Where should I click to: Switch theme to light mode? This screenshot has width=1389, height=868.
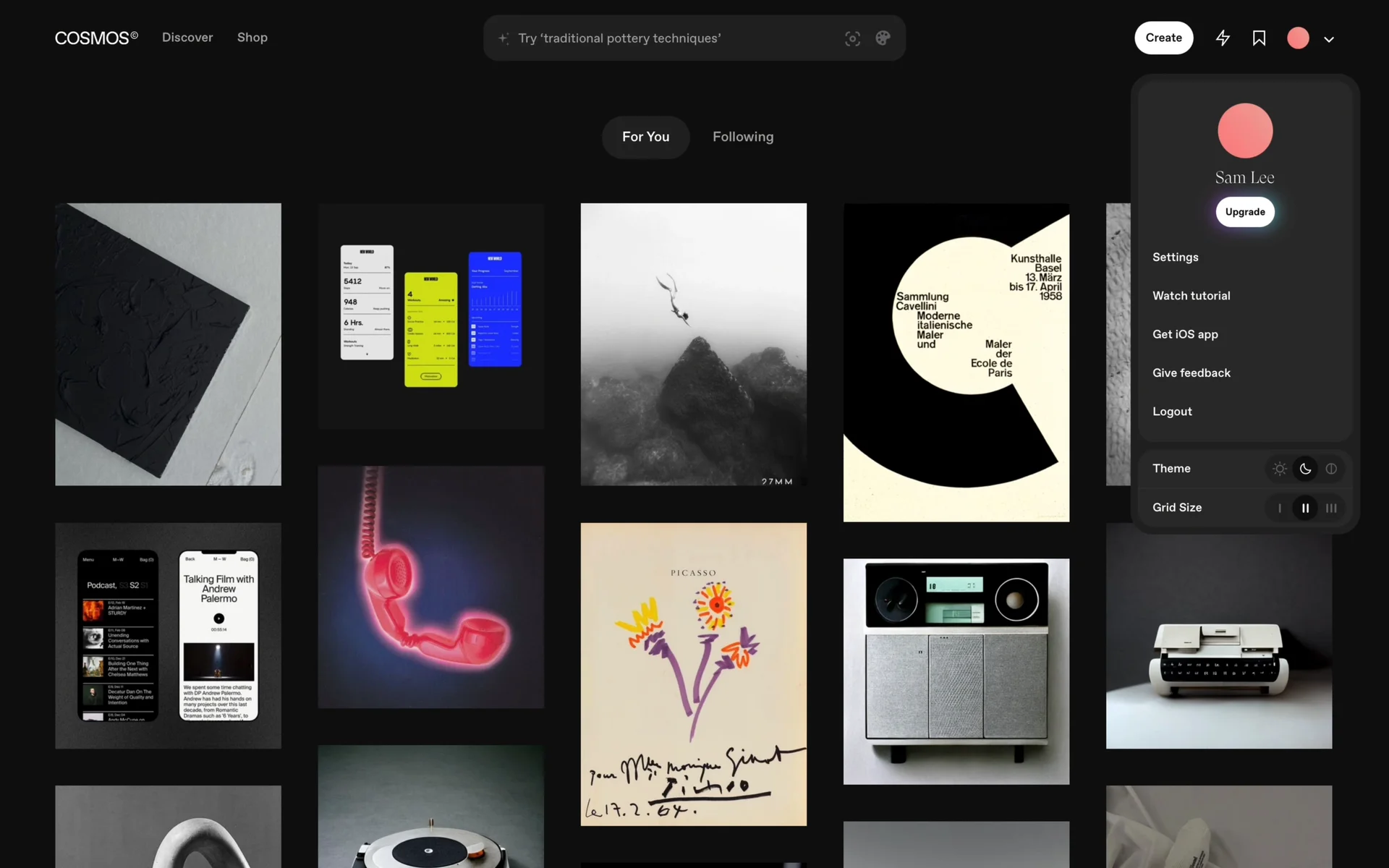[x=1280, y=469]
